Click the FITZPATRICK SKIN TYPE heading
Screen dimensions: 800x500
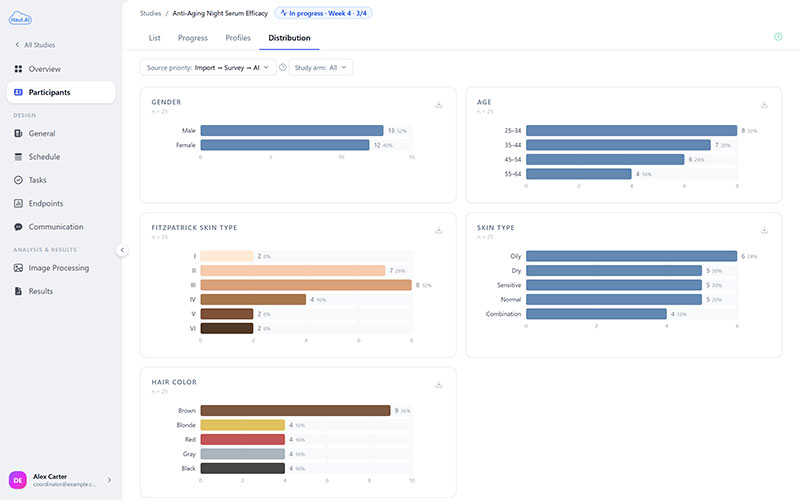click(x=194, y=228)
